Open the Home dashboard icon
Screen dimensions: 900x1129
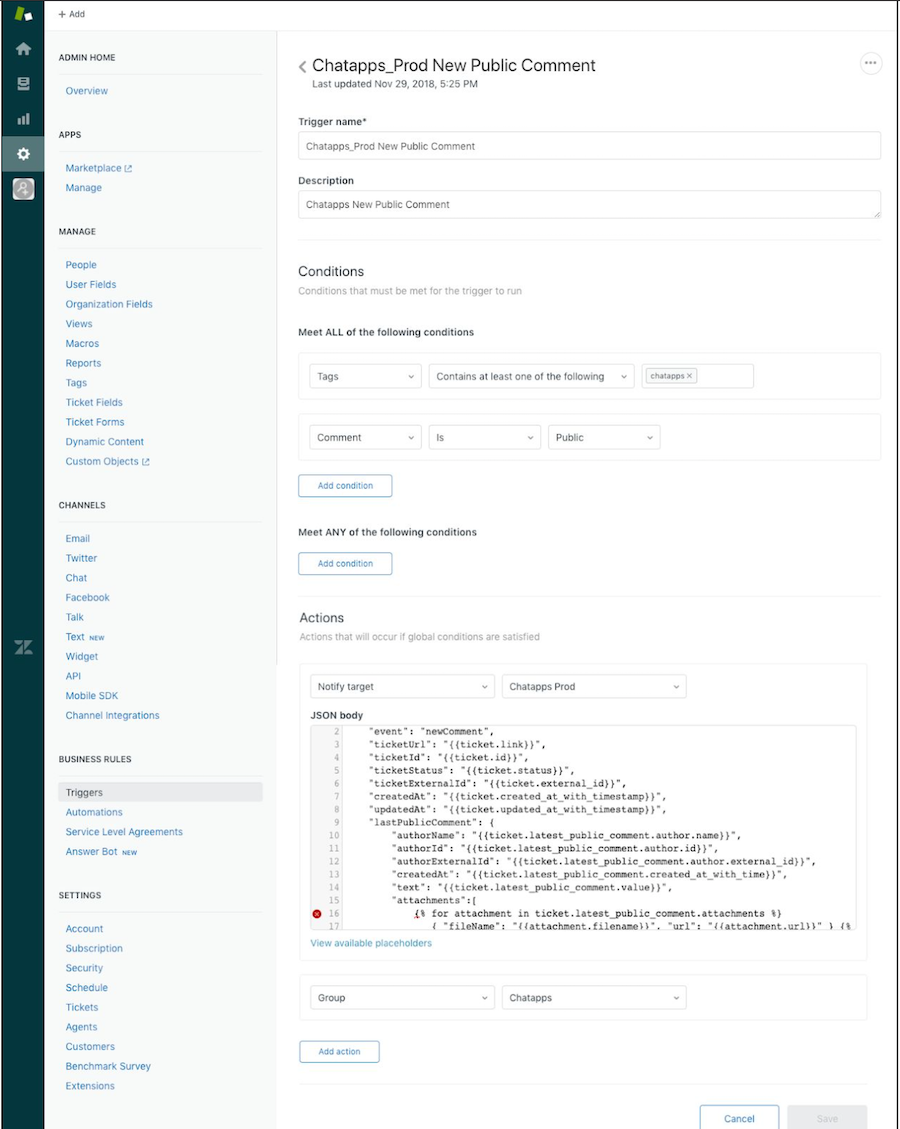click(x=23, y=48)
